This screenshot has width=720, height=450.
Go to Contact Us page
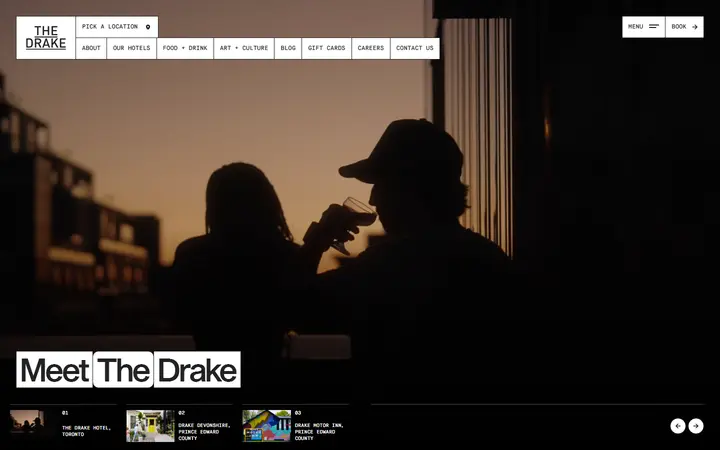[415, 48]
